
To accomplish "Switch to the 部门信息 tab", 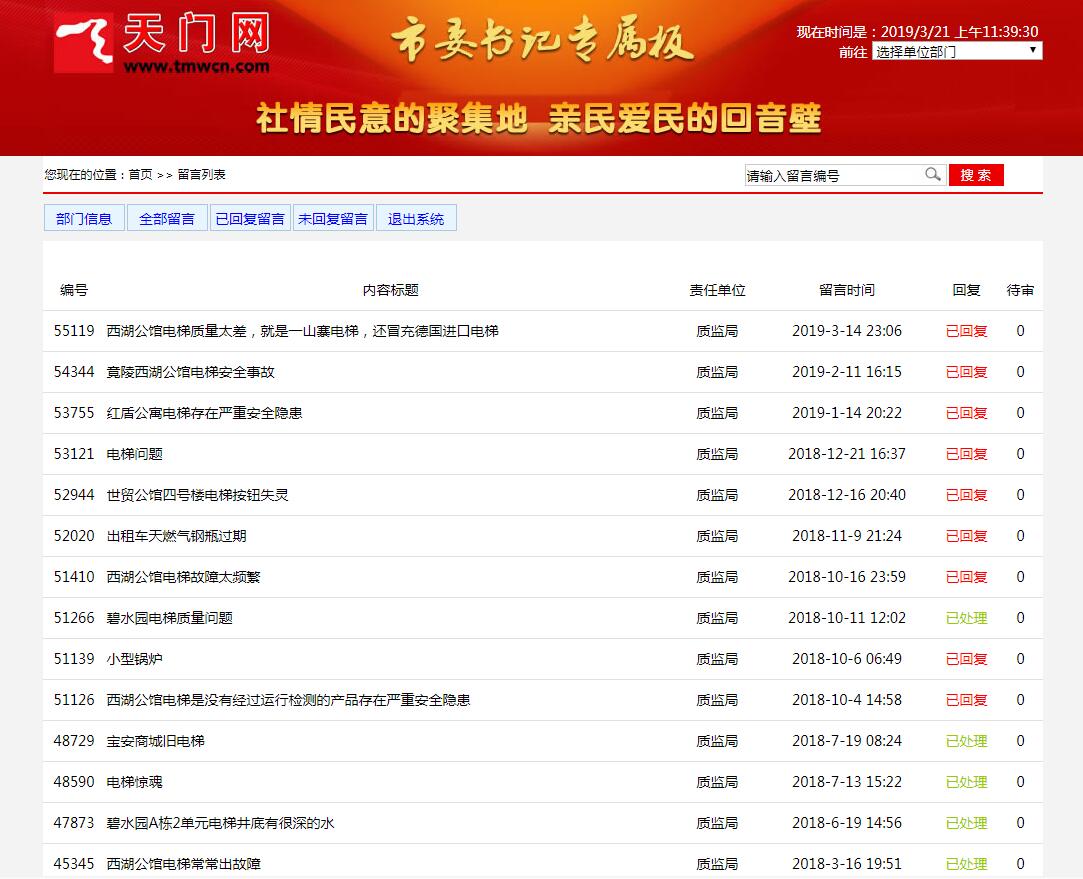I will point(84,218).
